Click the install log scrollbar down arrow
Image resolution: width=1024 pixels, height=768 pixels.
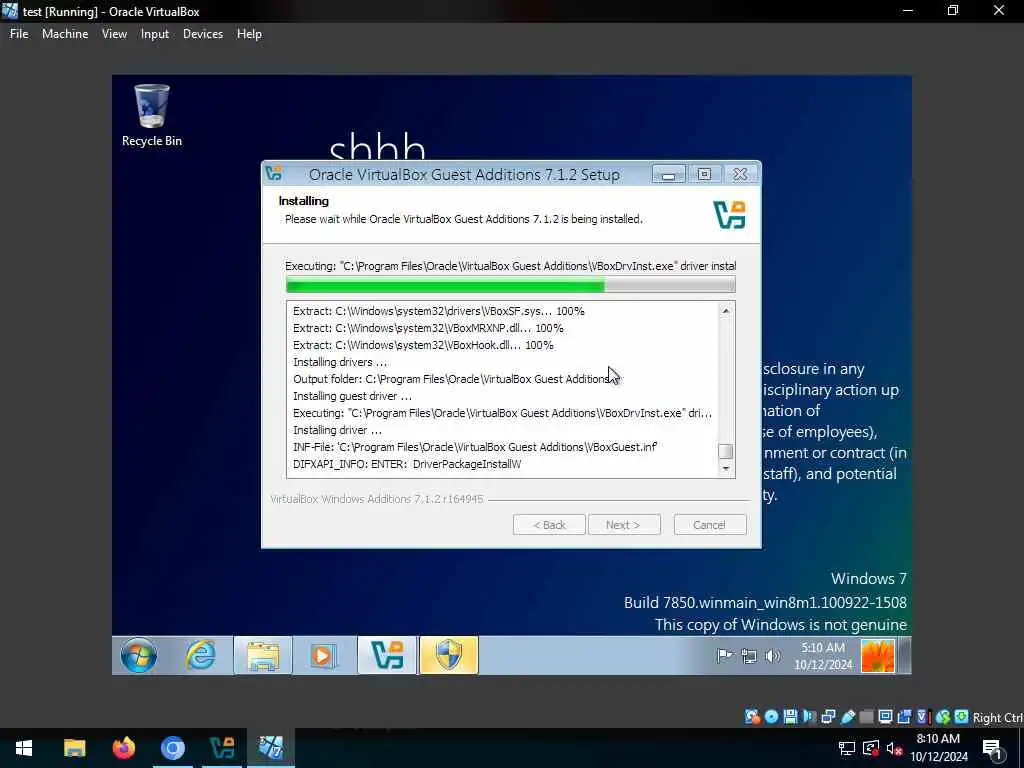[726, 468]
